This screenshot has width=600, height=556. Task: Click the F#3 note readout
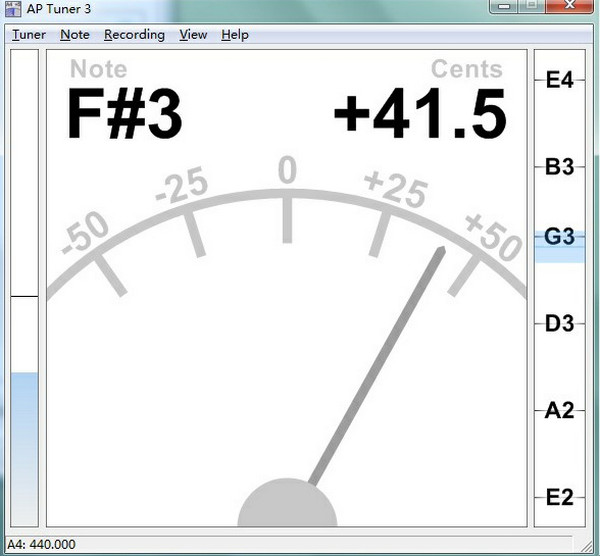(x=124, y=114)
